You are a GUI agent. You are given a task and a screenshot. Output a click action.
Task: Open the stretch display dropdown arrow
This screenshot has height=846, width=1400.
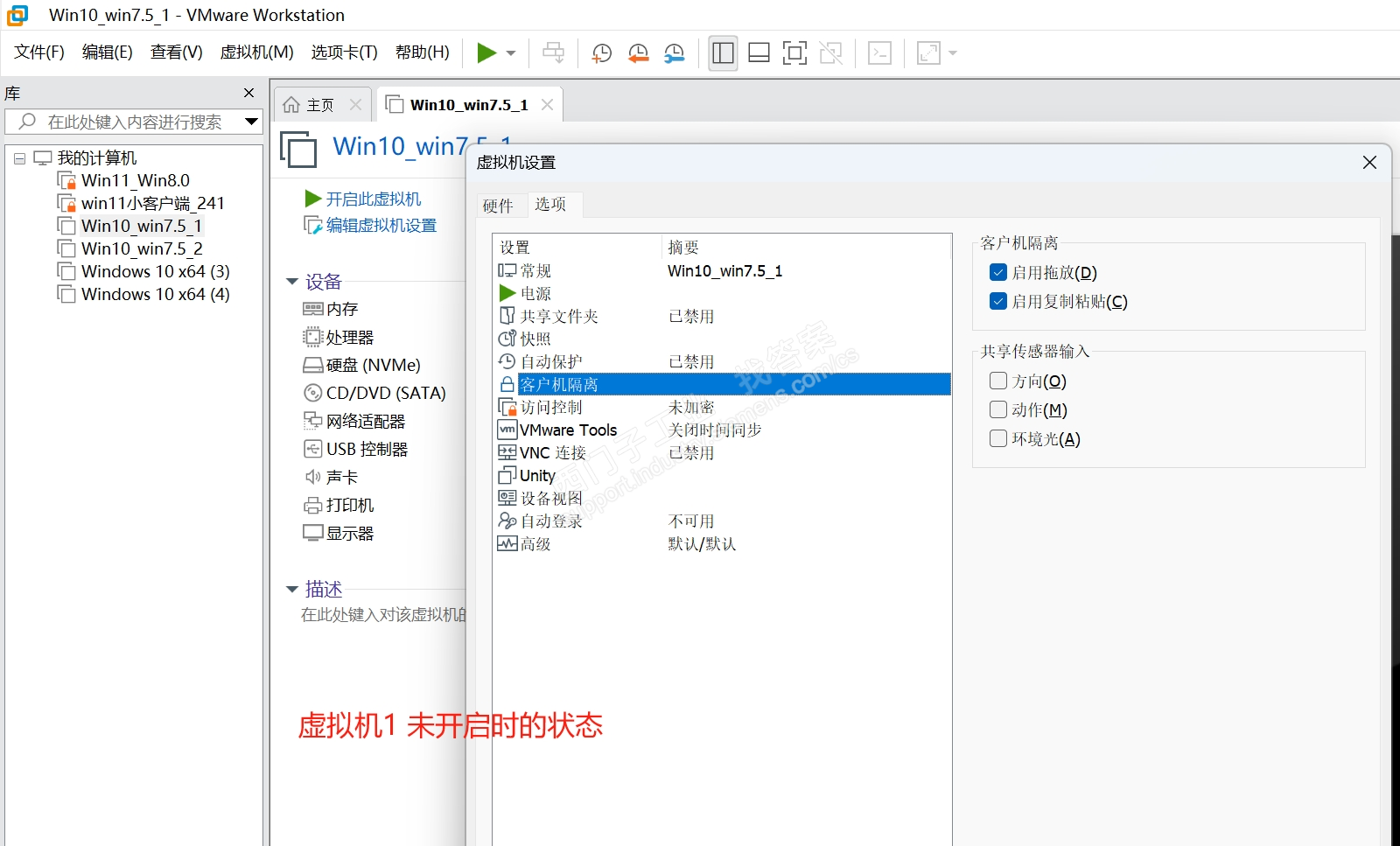pyautogui.click(x=953, y=53)
